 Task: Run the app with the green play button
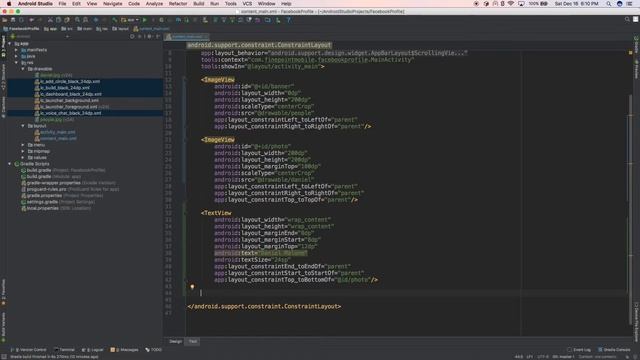144,20
